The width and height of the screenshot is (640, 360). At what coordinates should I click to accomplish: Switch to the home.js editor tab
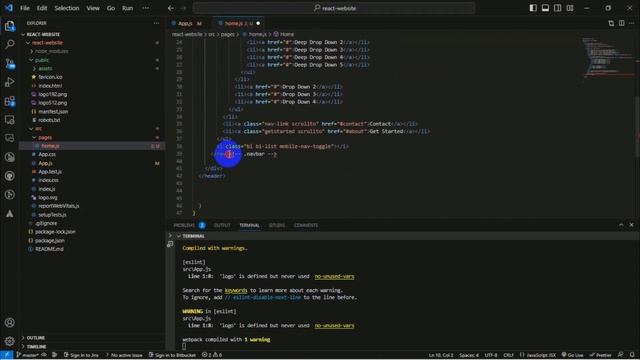click(x=239, y=23)
